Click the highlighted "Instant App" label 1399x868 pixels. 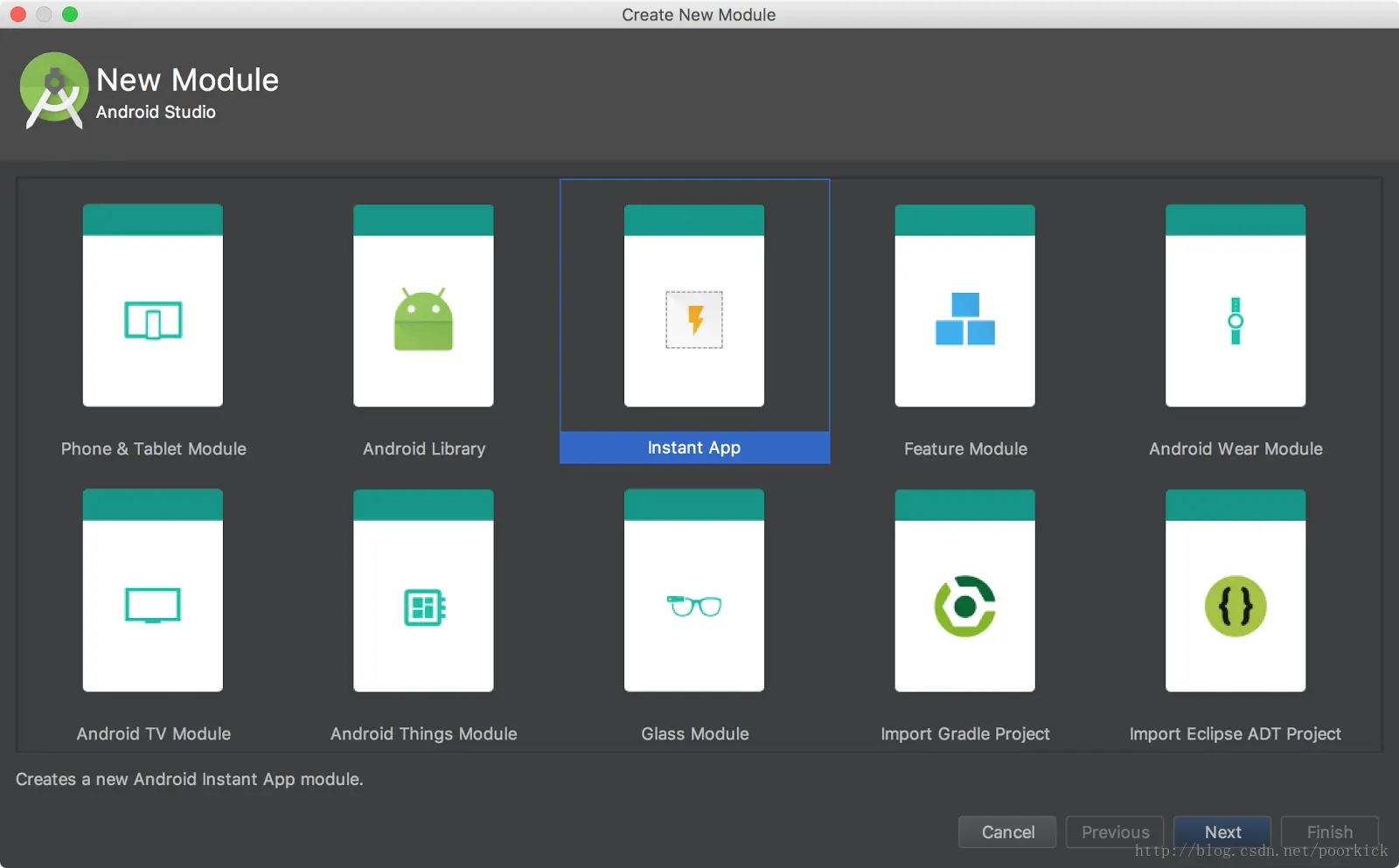(694, 448)
